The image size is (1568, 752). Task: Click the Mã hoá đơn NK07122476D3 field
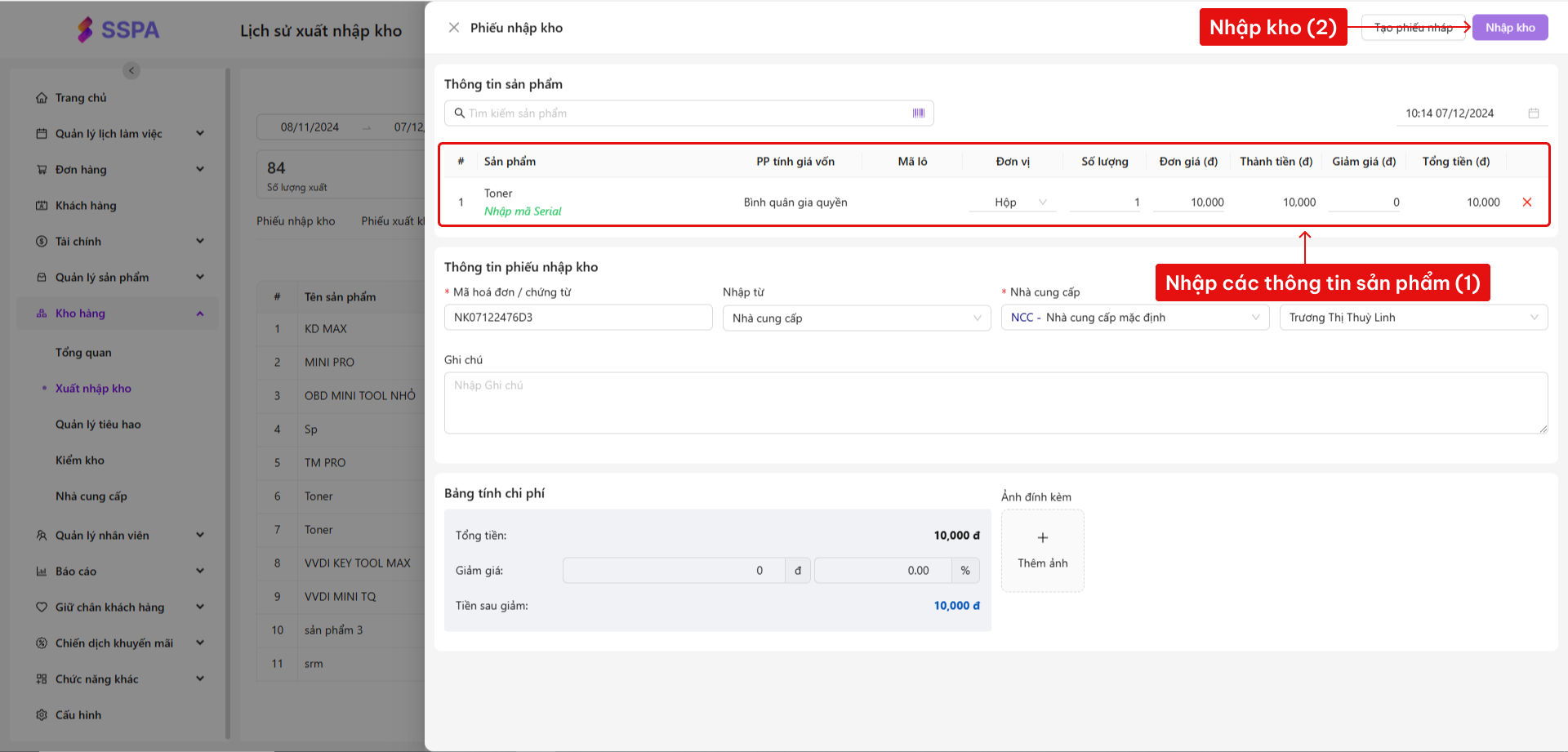(x=578, y=318)
